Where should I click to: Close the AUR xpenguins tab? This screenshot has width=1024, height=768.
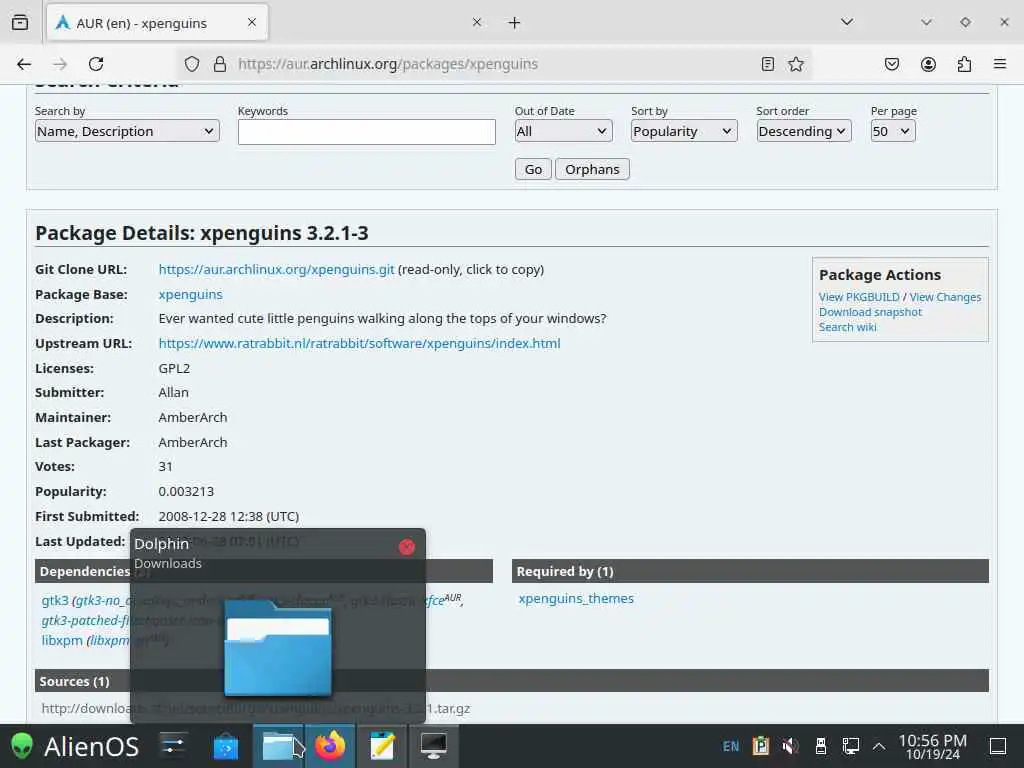tap(252, 22)
